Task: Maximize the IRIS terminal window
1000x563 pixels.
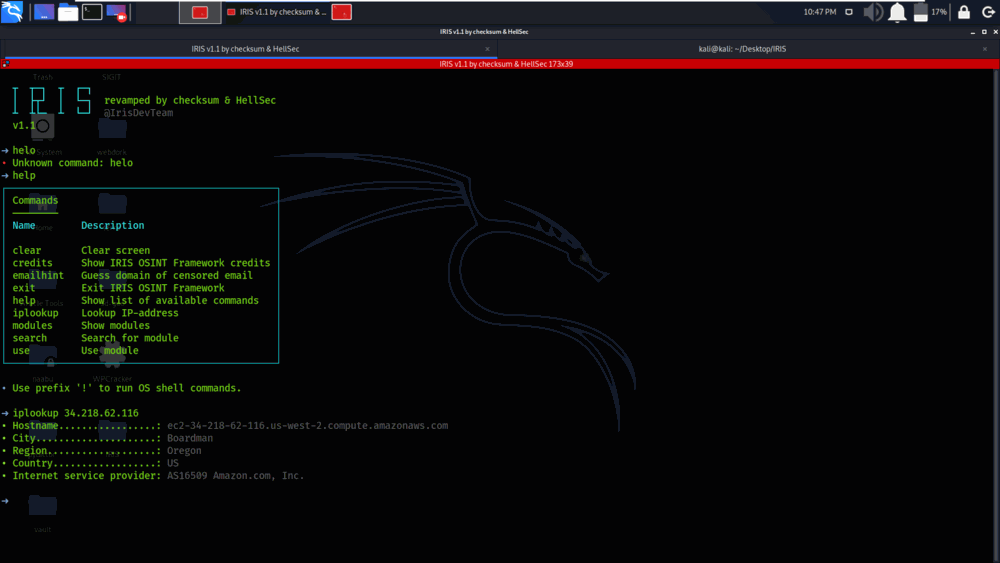Action: 984,32
